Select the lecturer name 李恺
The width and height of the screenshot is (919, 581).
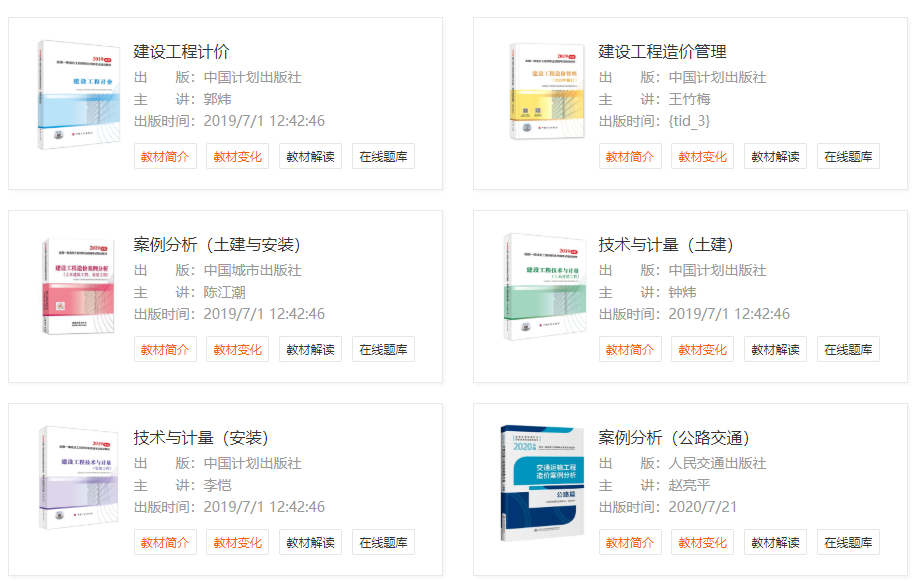click(217, 485)
